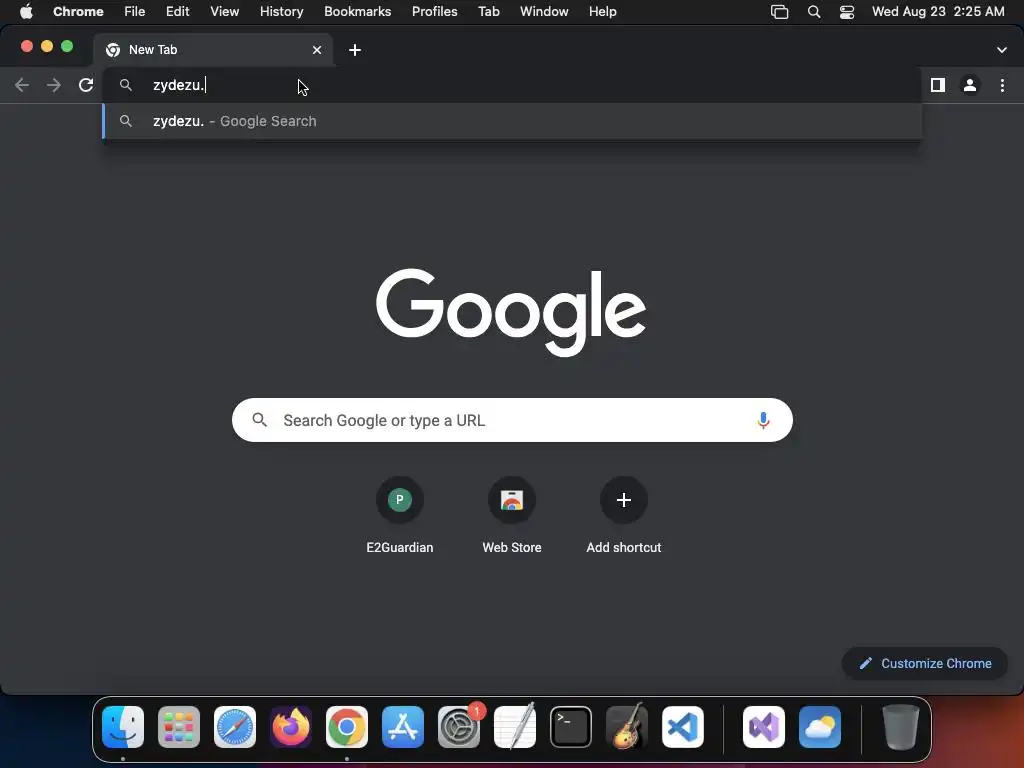The image size is (1024, 768).
Task: Click the magnifier in Google search box
Action: pyautogui.click(x=259, y=420)
